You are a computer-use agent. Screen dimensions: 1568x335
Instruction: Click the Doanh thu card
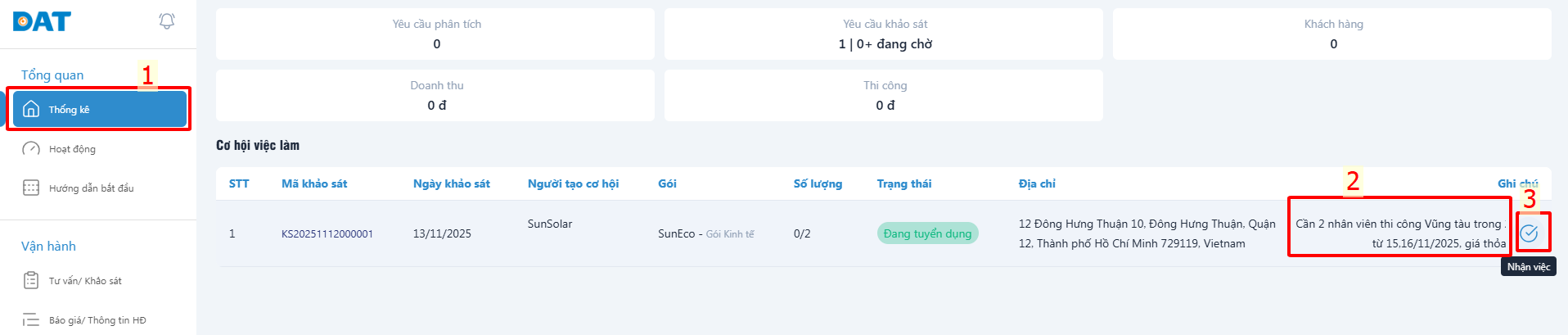tap(435, 95)
